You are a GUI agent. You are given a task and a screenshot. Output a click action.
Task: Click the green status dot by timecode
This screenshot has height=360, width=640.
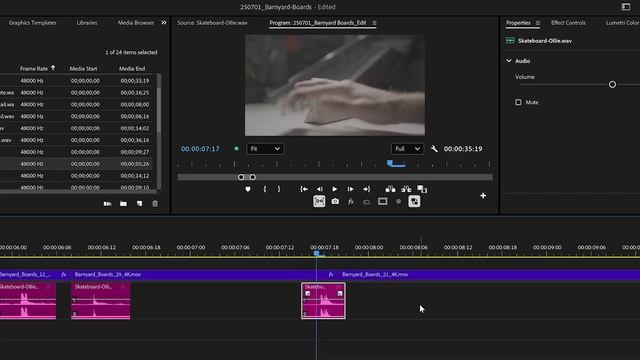[x=236, y=149]
